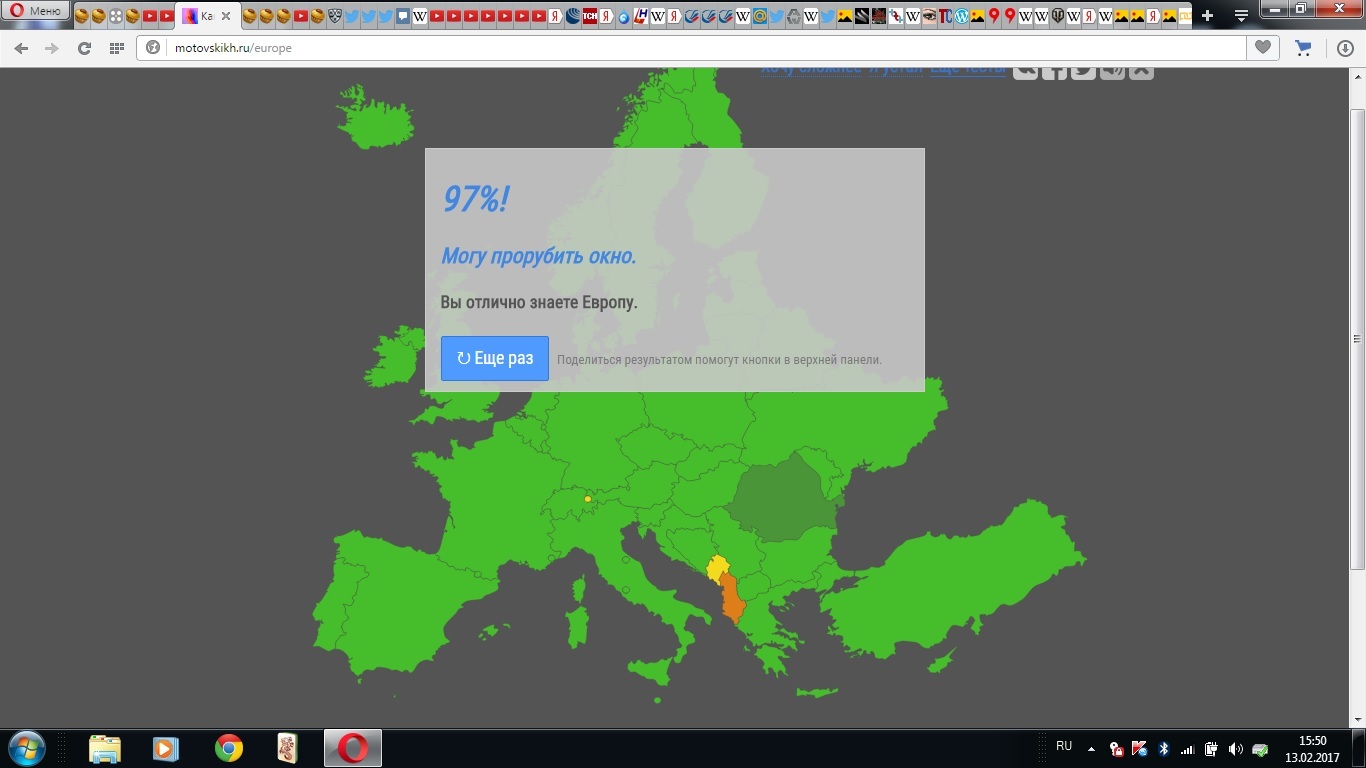This screenshot has height=768, width=1366.
Task: Click the Могу прорубить окно text
Action: point(538,256)
